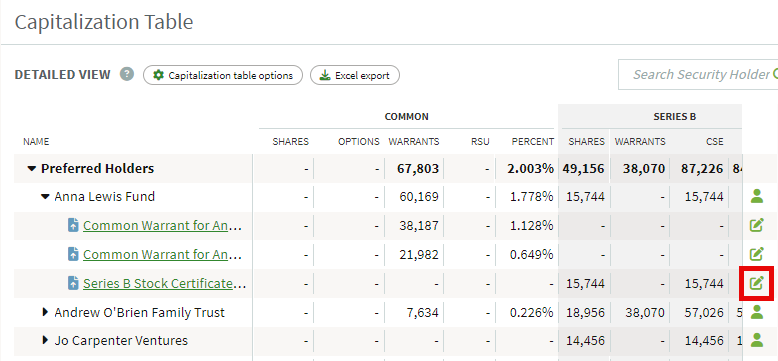Open the Common Warrant link with 21,982 warrants

162,254
